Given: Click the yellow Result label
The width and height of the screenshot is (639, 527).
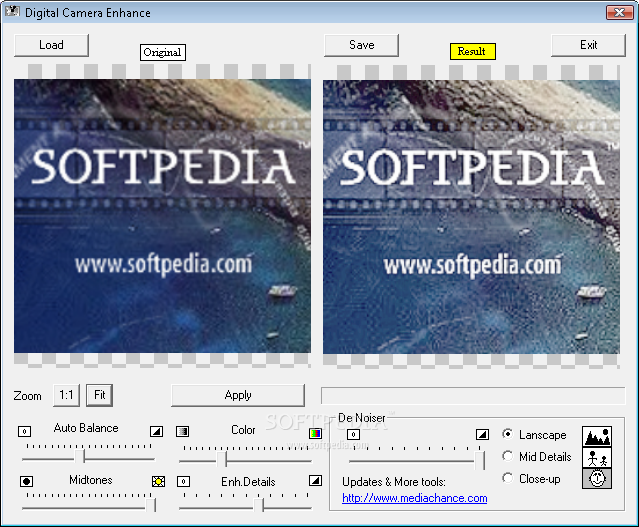Looking at the screenshot, I should tap(473, 51).
